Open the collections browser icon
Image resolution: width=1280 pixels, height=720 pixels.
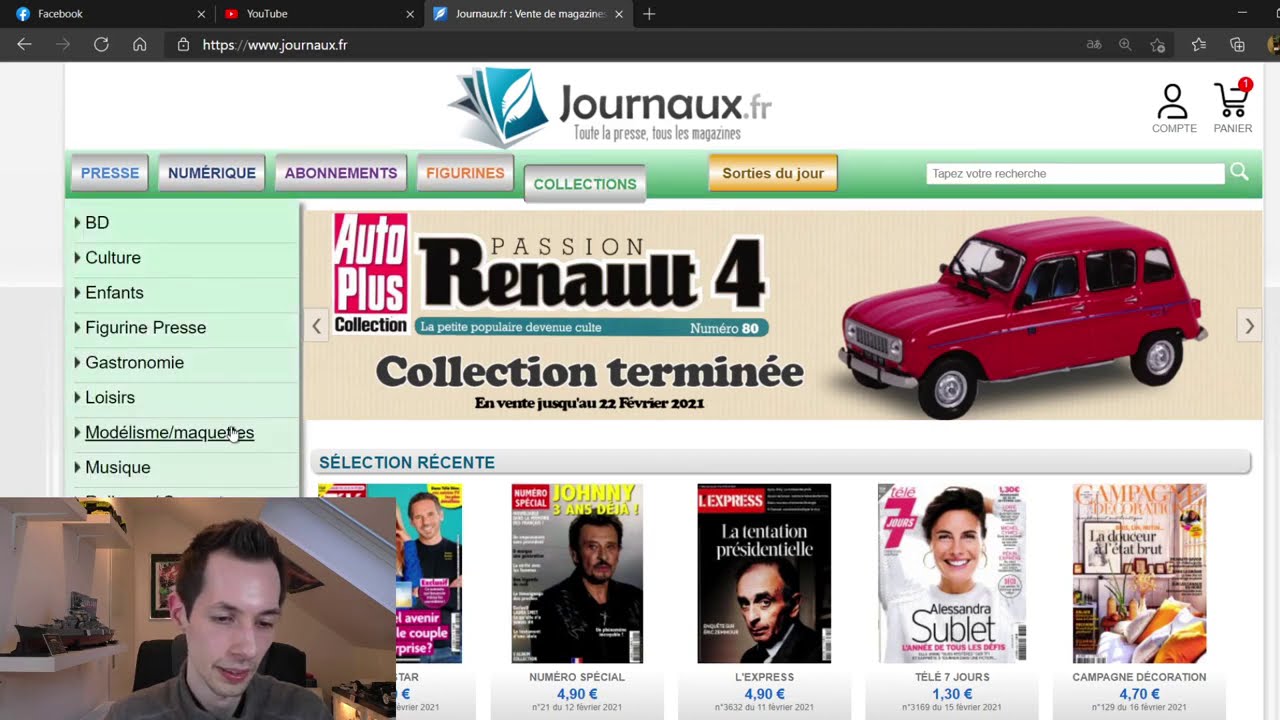pyautogui.click(x=1238, y=44)
